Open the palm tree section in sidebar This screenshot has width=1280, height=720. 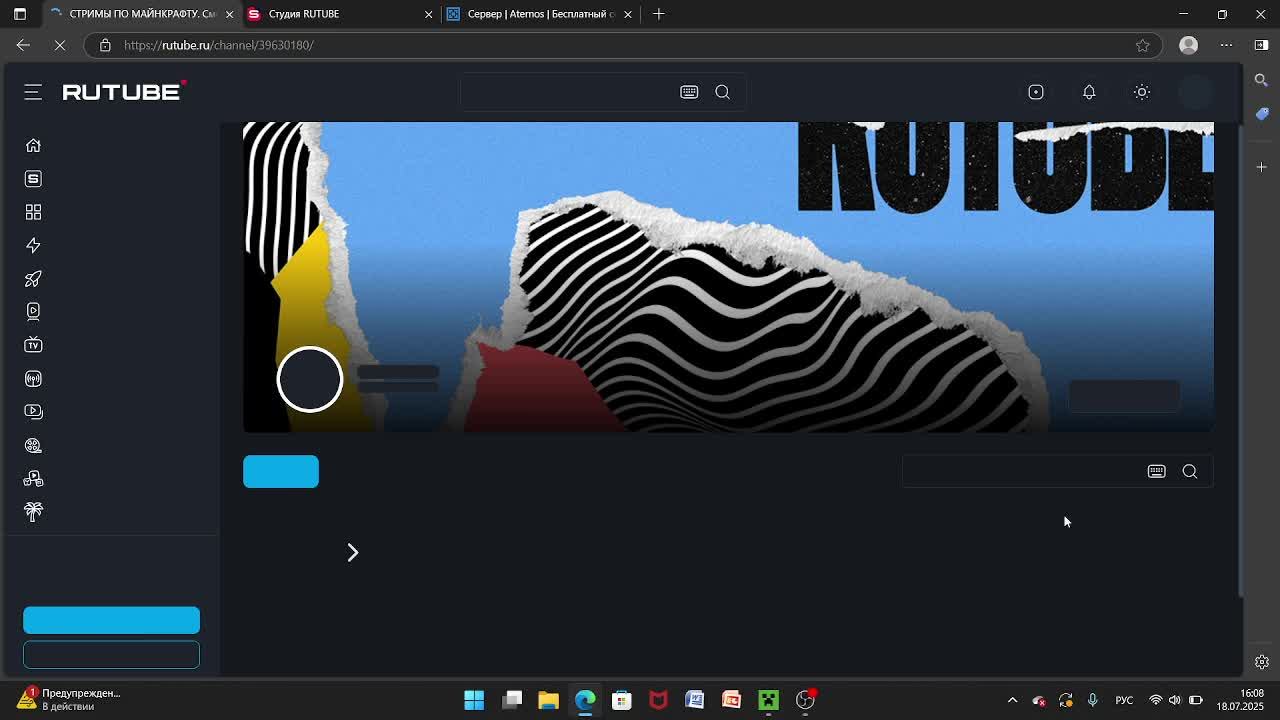point(33,511)
